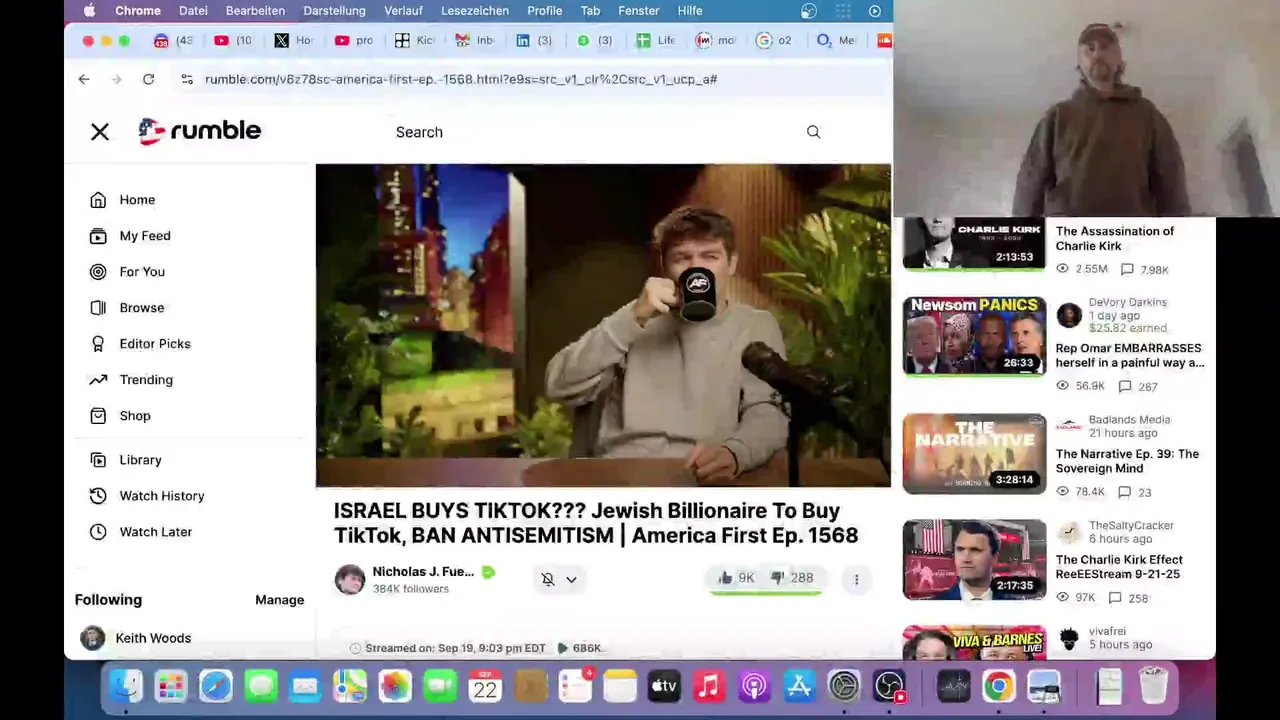
Task: Switch to the X Home browser tab
Action: pyautogui.click(x=293, y=41)
